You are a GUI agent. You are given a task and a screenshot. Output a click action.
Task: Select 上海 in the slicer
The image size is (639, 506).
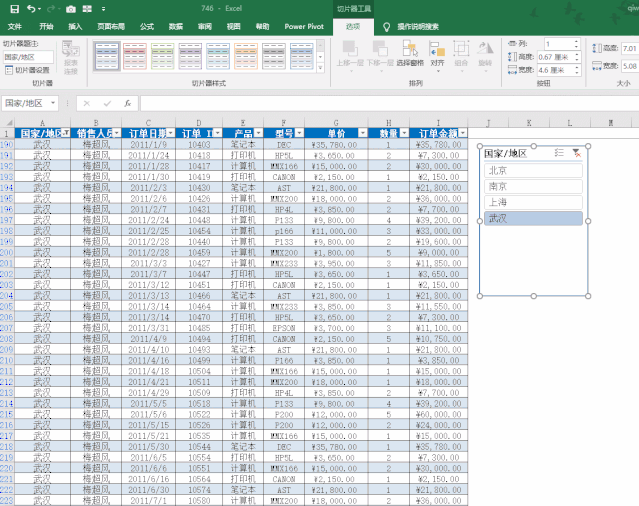[x=531, y=202]
